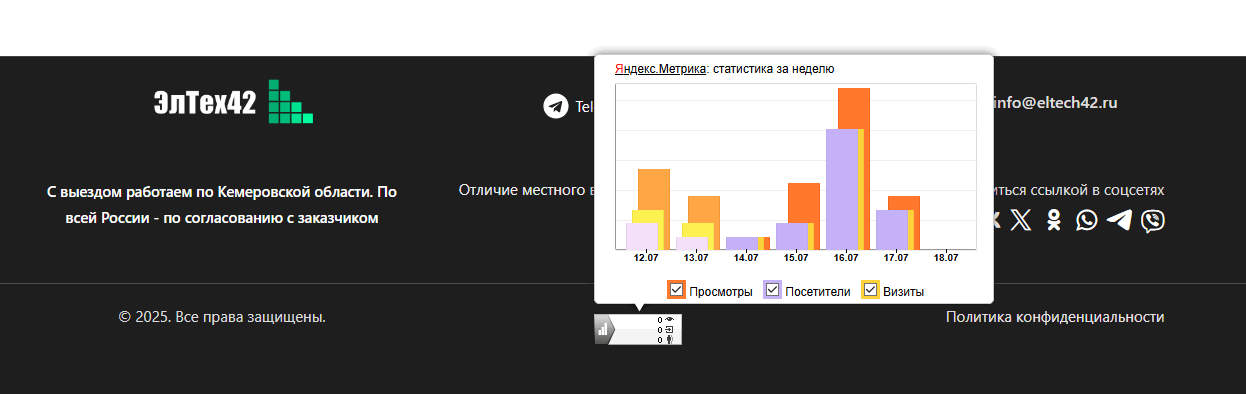Open the Telegram contact icon
Viewport: 1246px width, 394px height.
[556, 106]
